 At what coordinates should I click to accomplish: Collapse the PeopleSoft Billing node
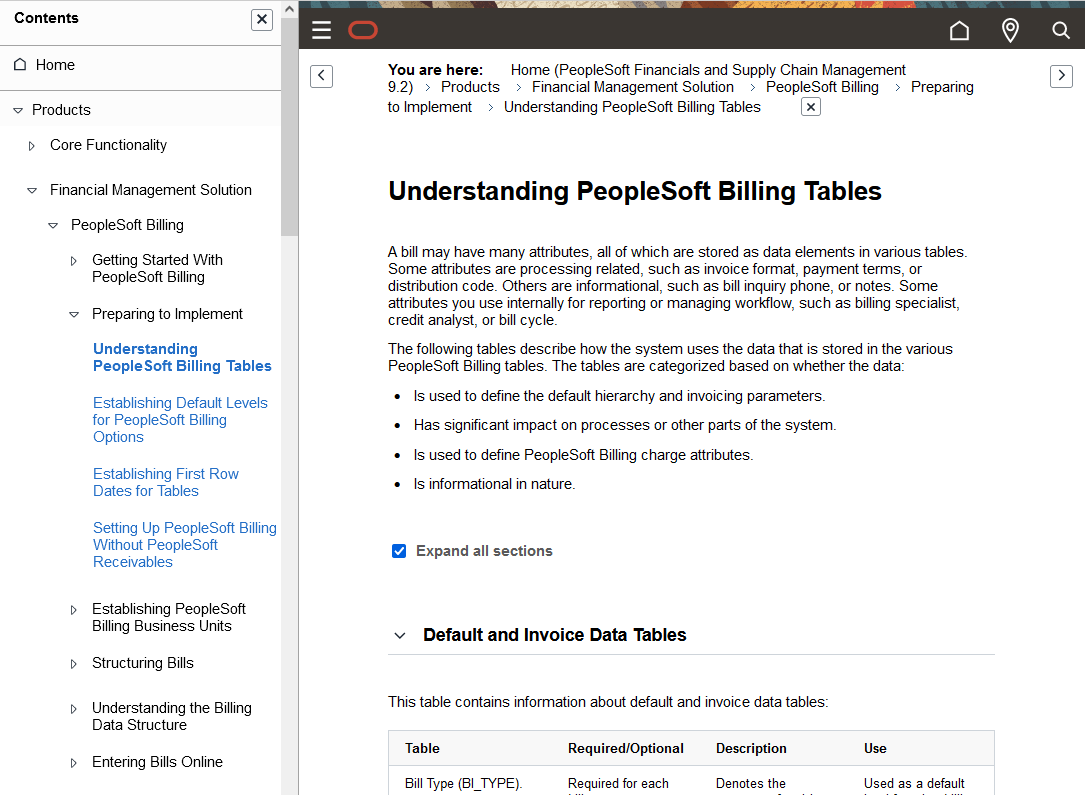point(53,226)
